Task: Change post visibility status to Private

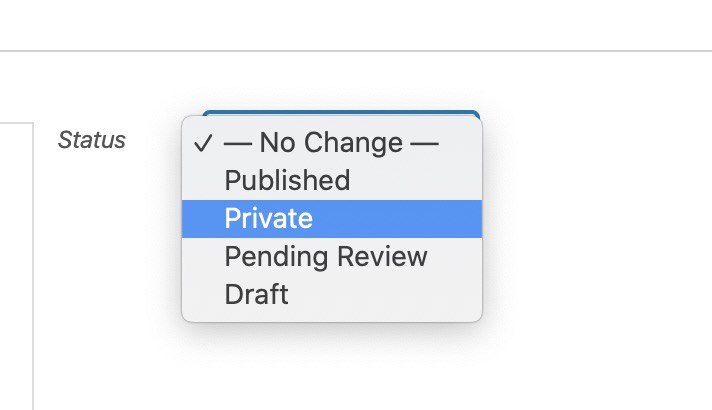Action: tap(269, 219)
